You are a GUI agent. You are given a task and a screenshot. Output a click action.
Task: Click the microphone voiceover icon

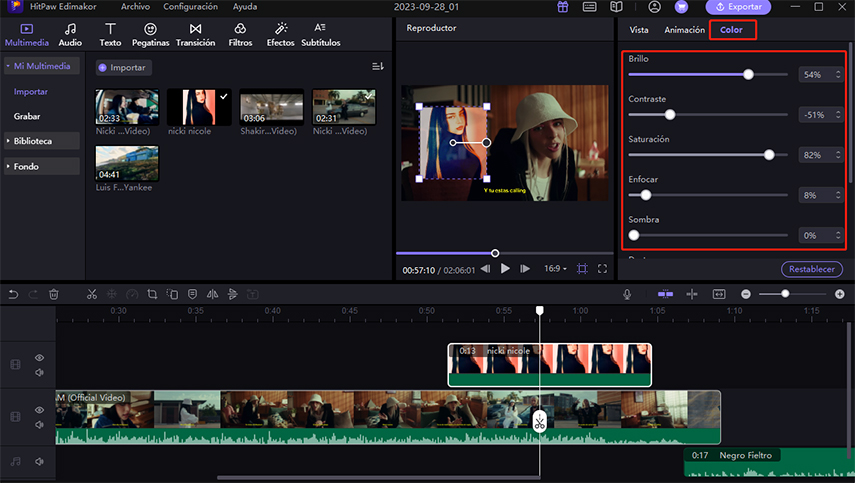coord(627,294)
